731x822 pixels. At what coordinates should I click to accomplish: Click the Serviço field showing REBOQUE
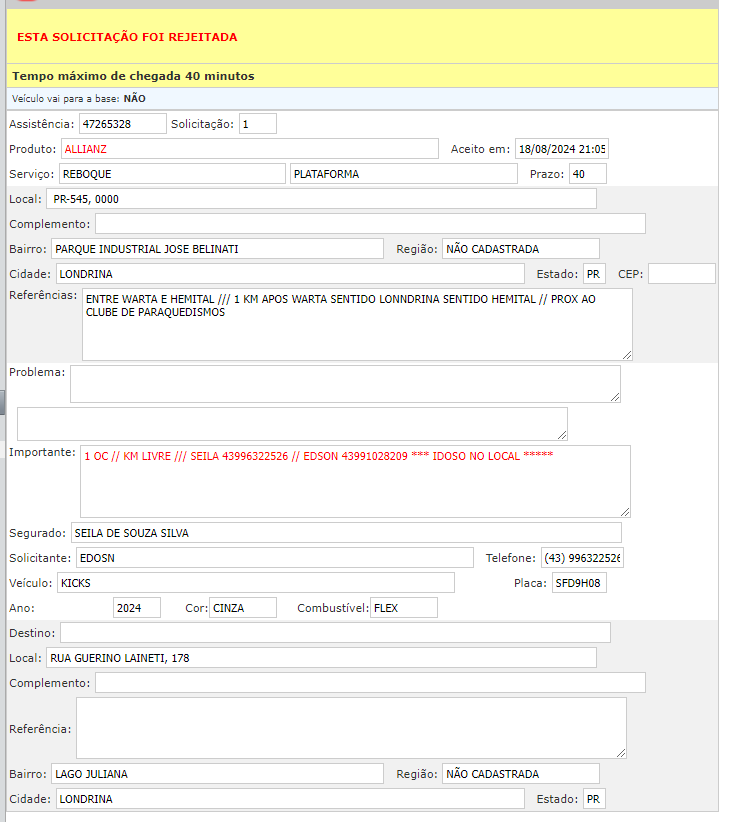(171, 174)
